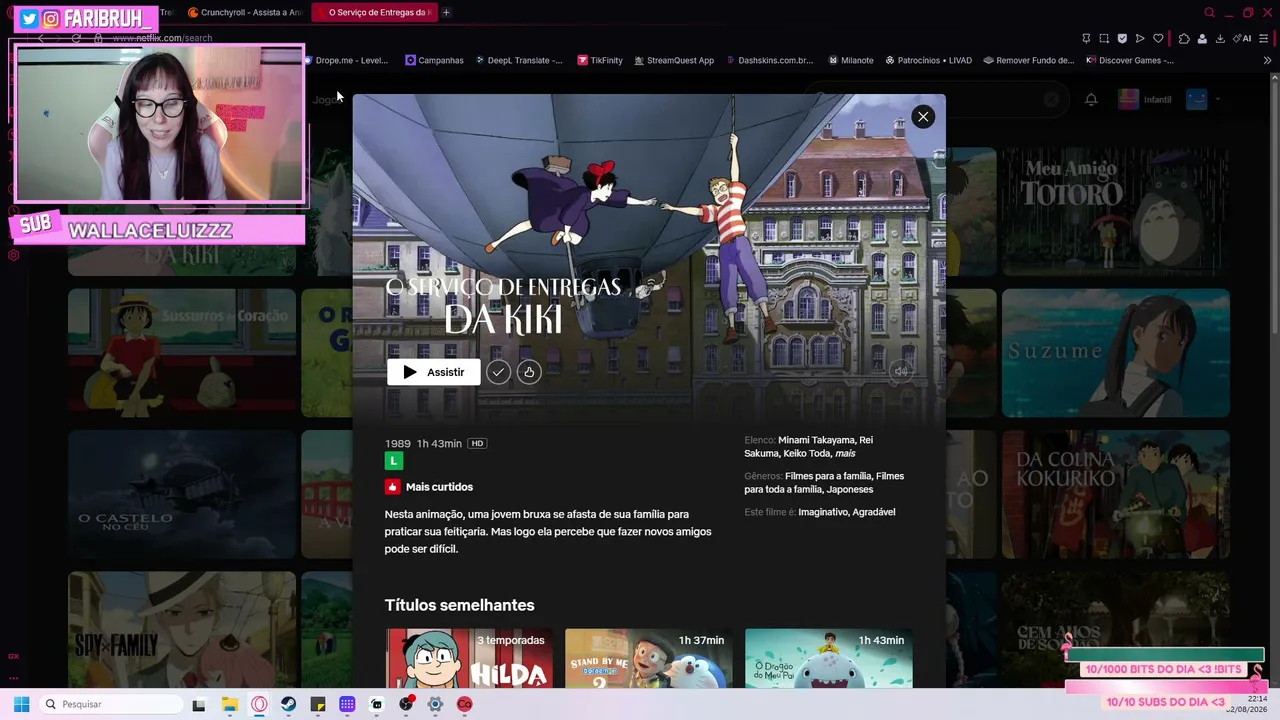The height and width of the screenshot is (720, 1280).
Task: Open the My Flow send icon
Action: coord(1140,38)
